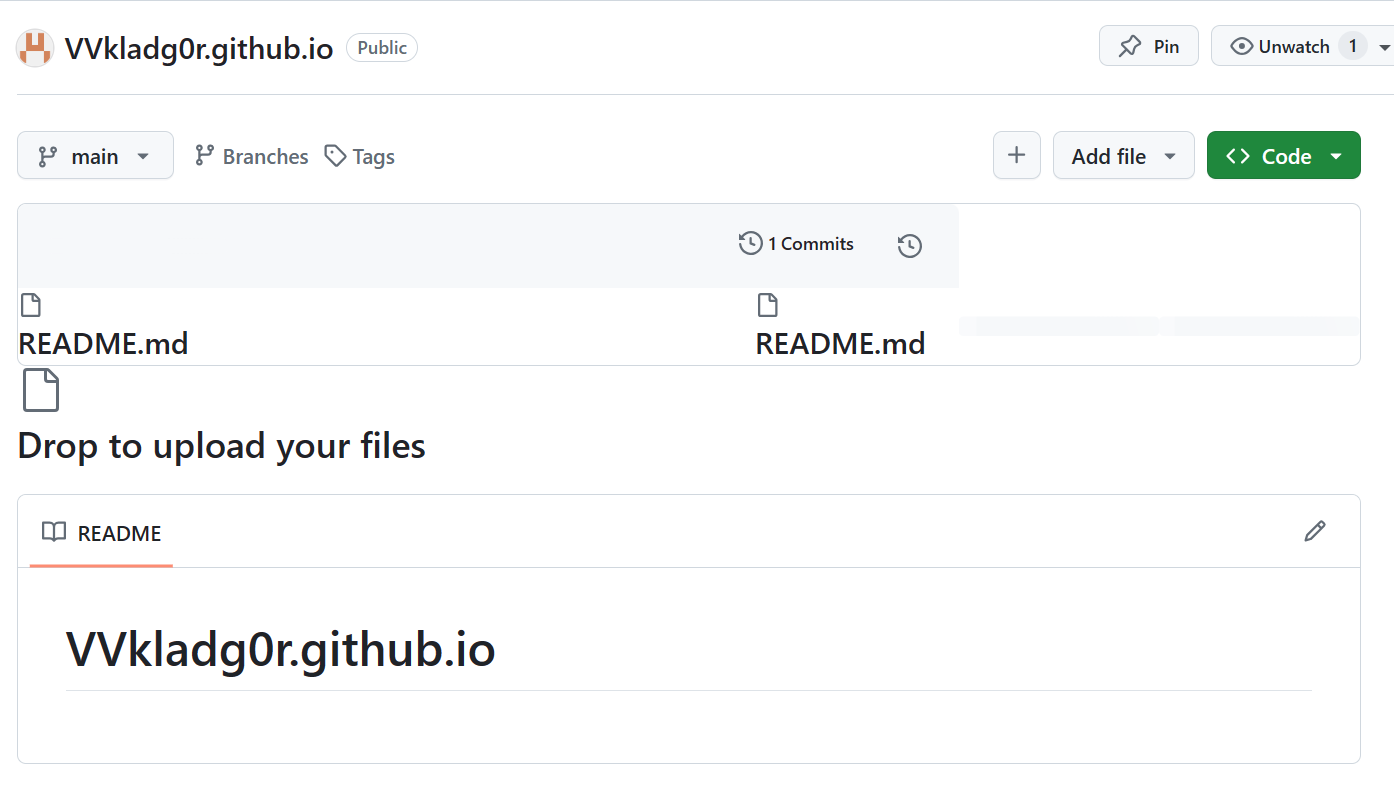Toggle watching via the eye Unwatch button
1394x807 pixels.
coord(1280,47)
